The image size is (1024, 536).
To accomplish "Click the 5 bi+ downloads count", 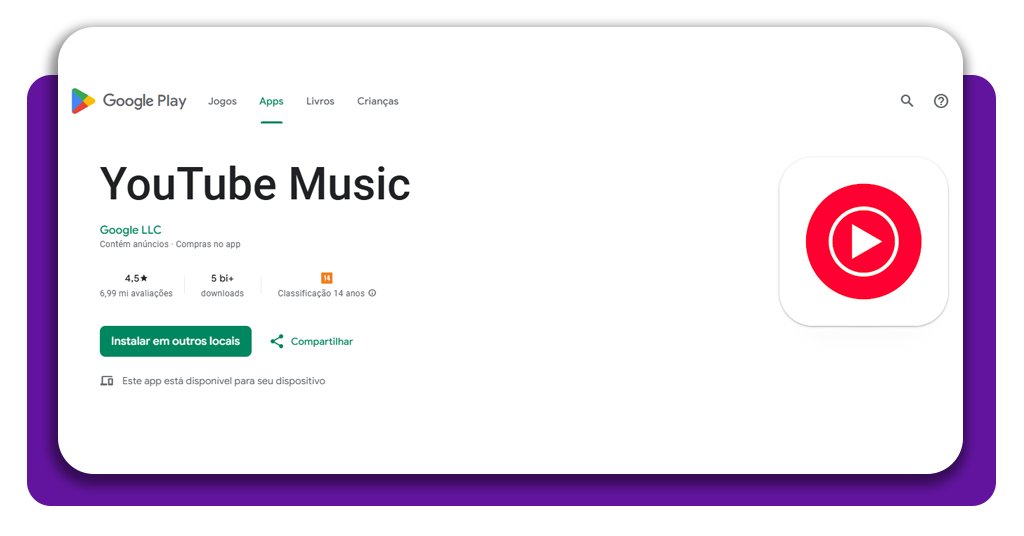I will coord(222,278).
